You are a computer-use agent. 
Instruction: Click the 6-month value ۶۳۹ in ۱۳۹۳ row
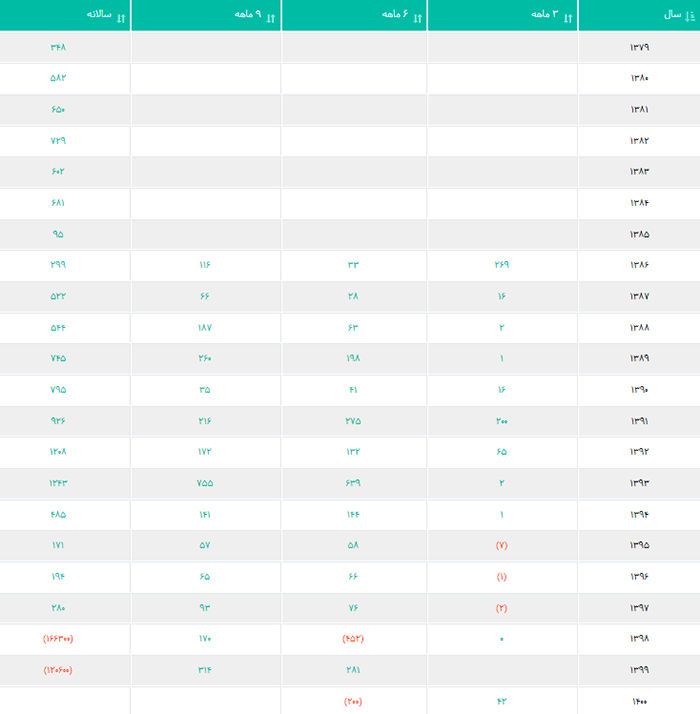[353, 483]
